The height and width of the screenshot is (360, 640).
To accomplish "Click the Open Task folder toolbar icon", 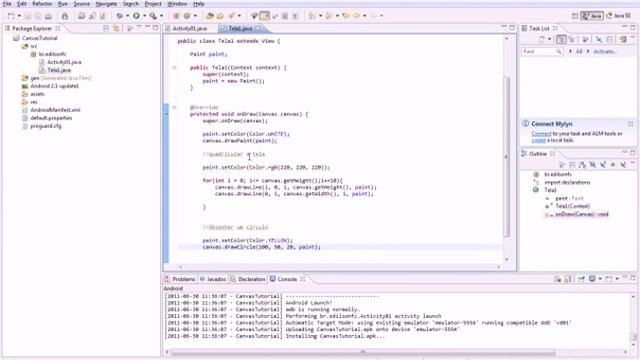I will point(220,16).
